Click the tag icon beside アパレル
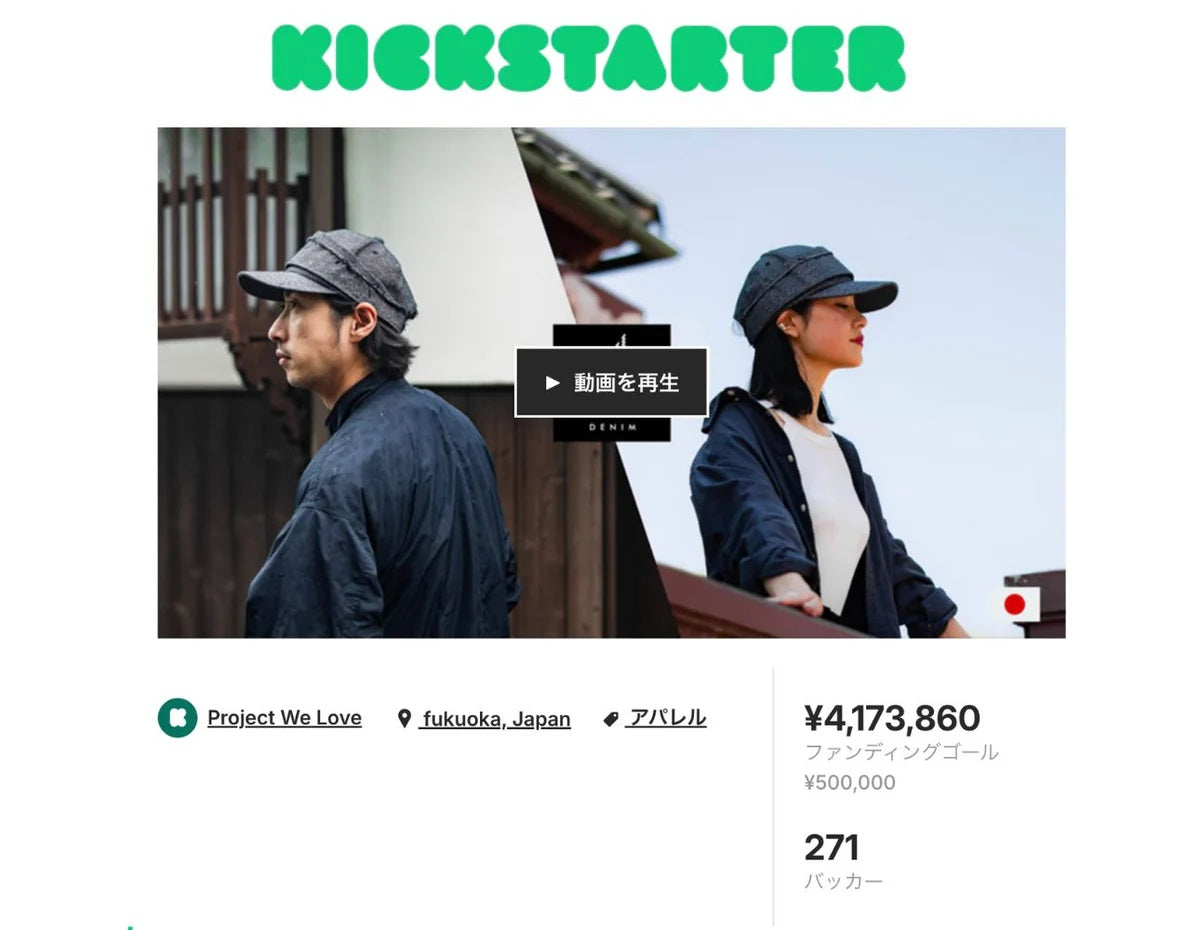The height and width of the screenshot is (930, 1200). [611, 719]
